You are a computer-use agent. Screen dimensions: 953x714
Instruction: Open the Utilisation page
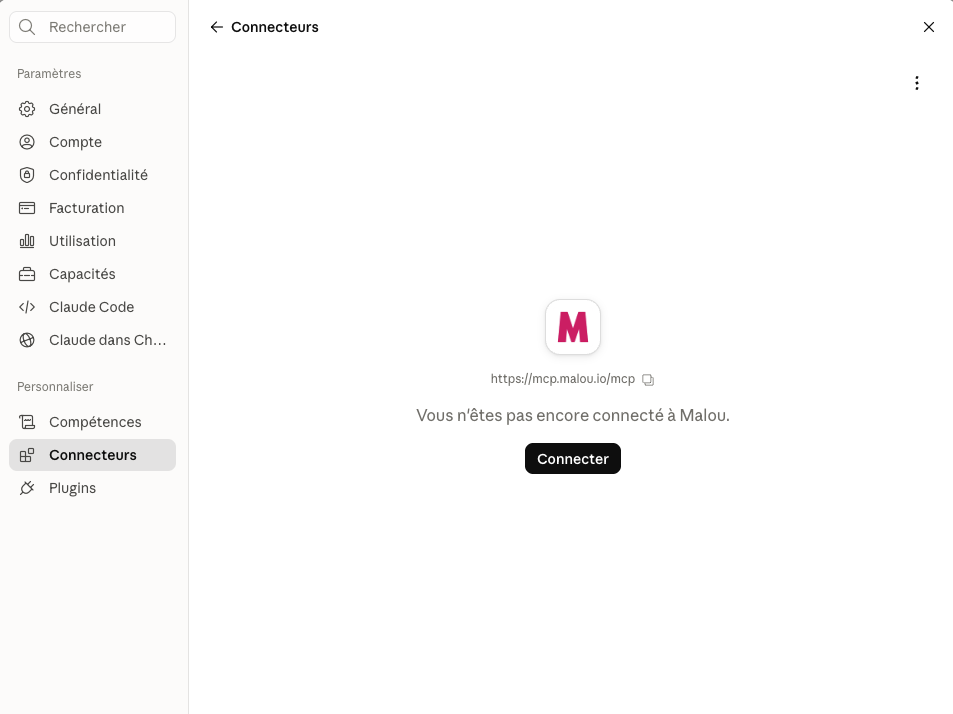(x=92, y=241)
